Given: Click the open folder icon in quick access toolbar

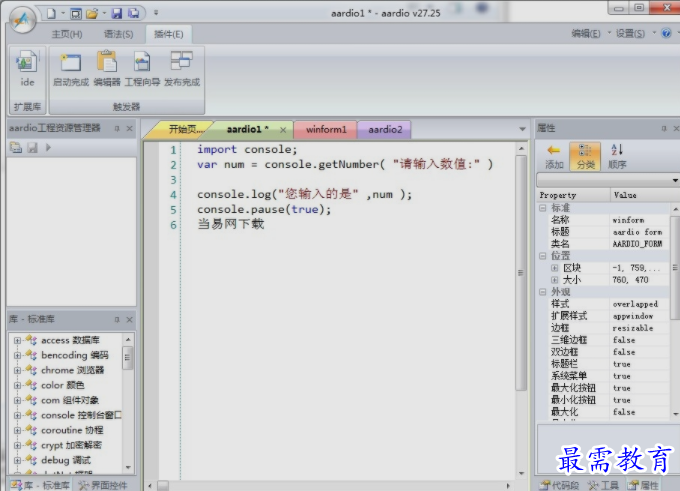Looking at the screenshot, I should [x=92, y=14].
